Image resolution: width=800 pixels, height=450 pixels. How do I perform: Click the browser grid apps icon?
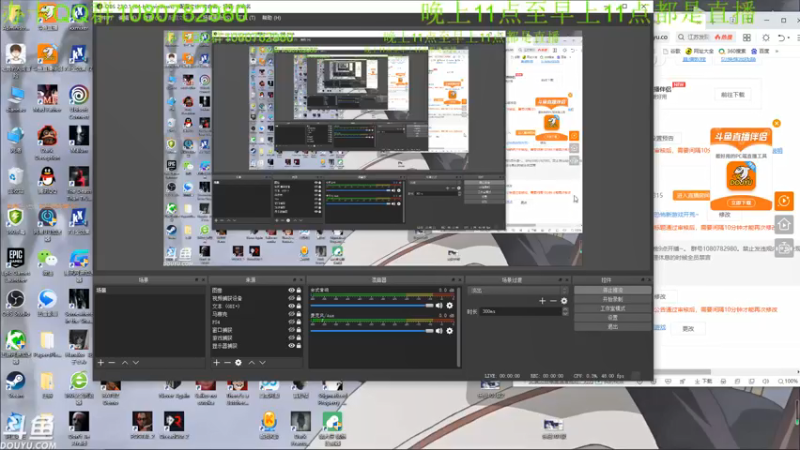747,37
